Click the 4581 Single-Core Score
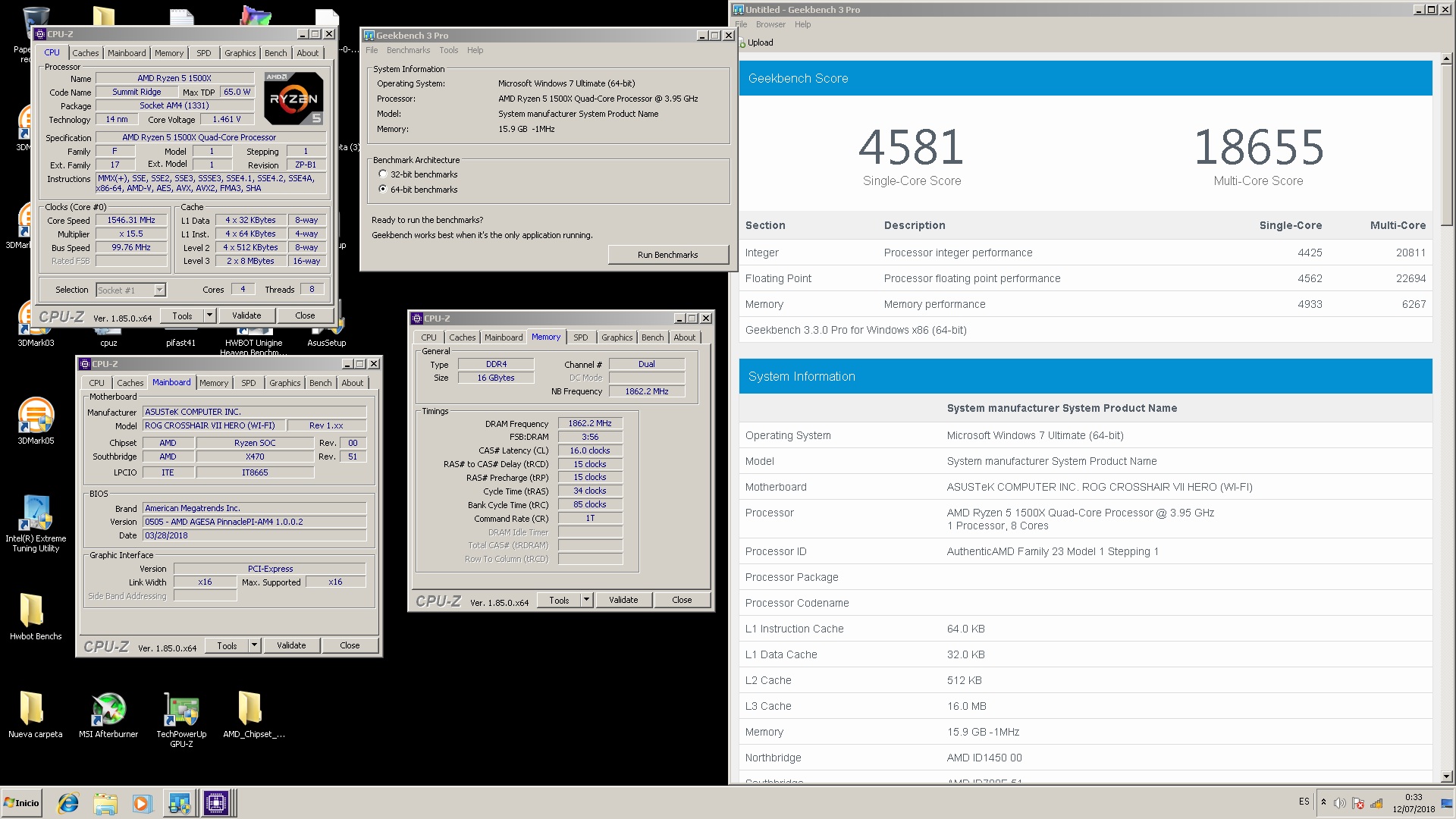 tap(912, 147)
